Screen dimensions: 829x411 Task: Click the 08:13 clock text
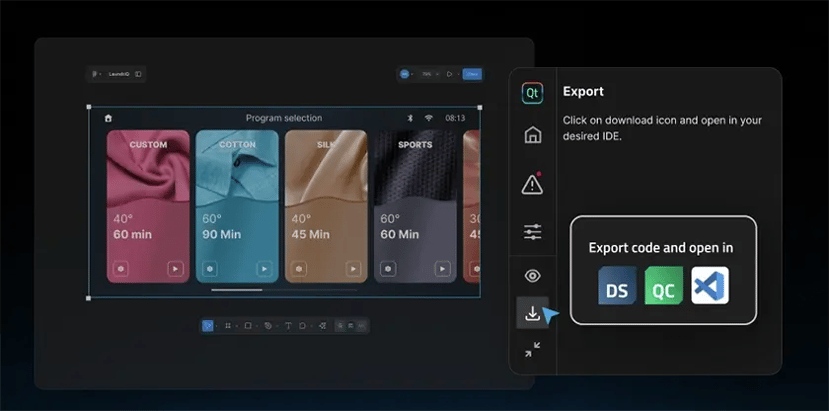455,118
